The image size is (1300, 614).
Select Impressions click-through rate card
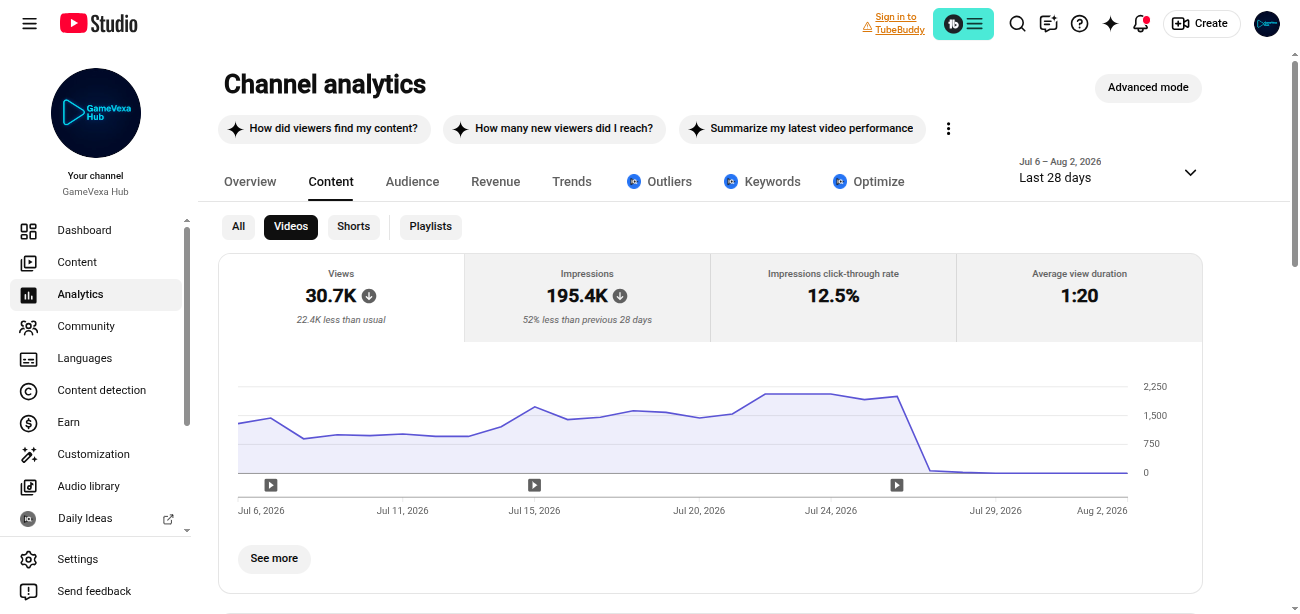pyautogui.click(x=833, y=298)
